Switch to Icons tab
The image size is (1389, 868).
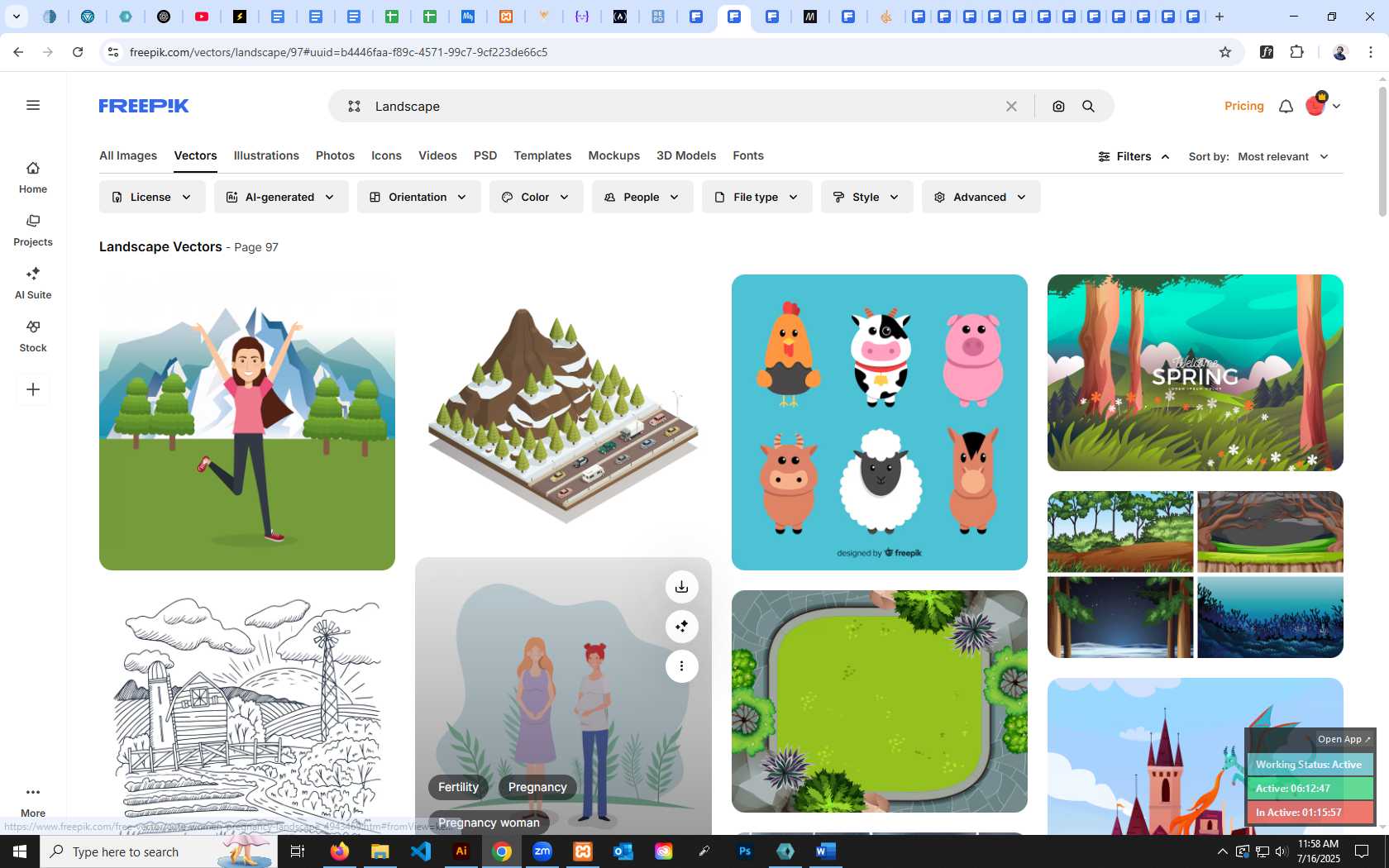click(x=386, y=155)
